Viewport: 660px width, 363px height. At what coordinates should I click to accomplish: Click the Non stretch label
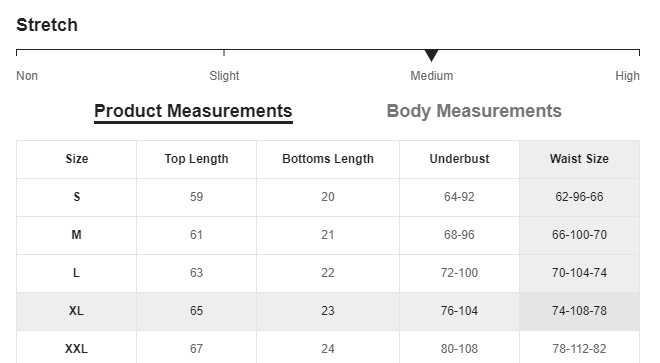(x=27, y=76)
